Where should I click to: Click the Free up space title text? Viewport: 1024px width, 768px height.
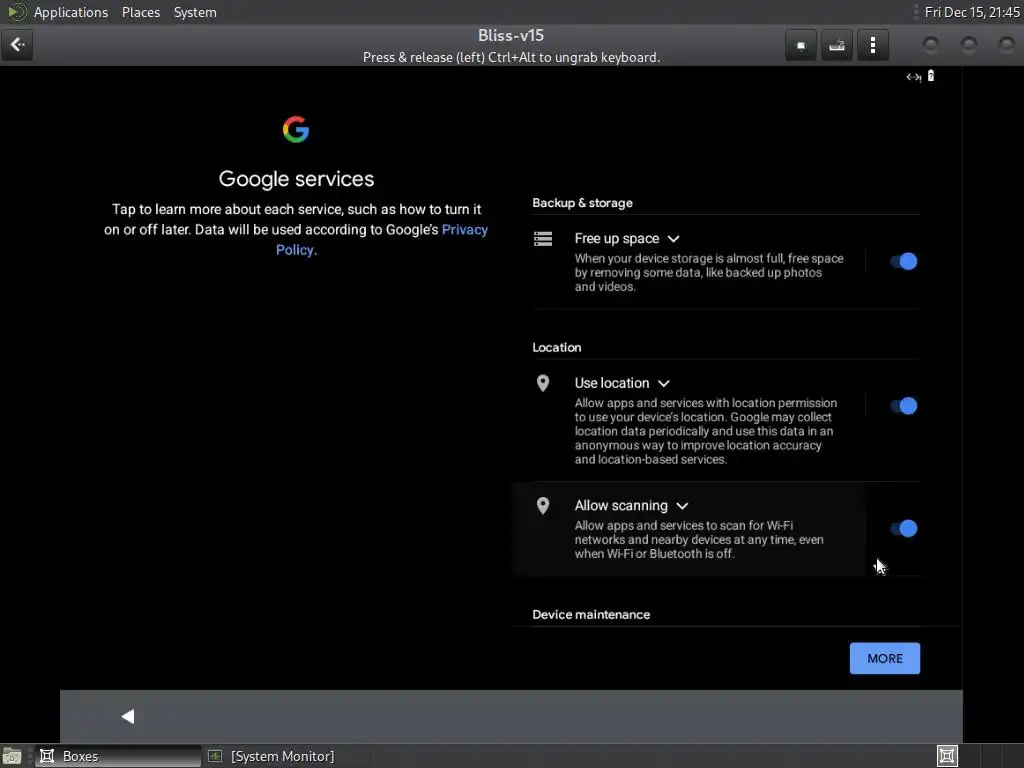[x=616, y=238]
